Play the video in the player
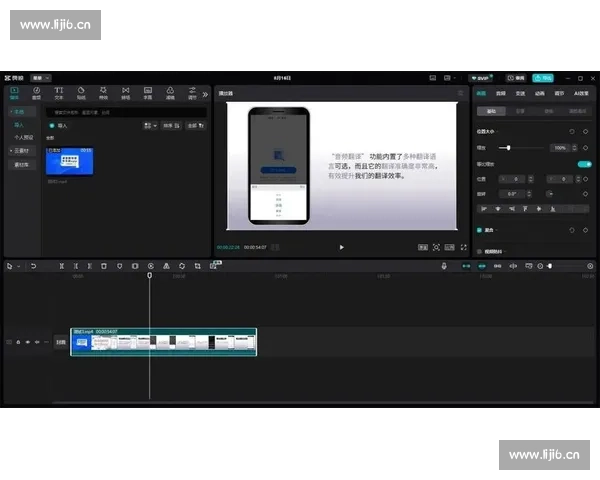 [x=341, y=246]
